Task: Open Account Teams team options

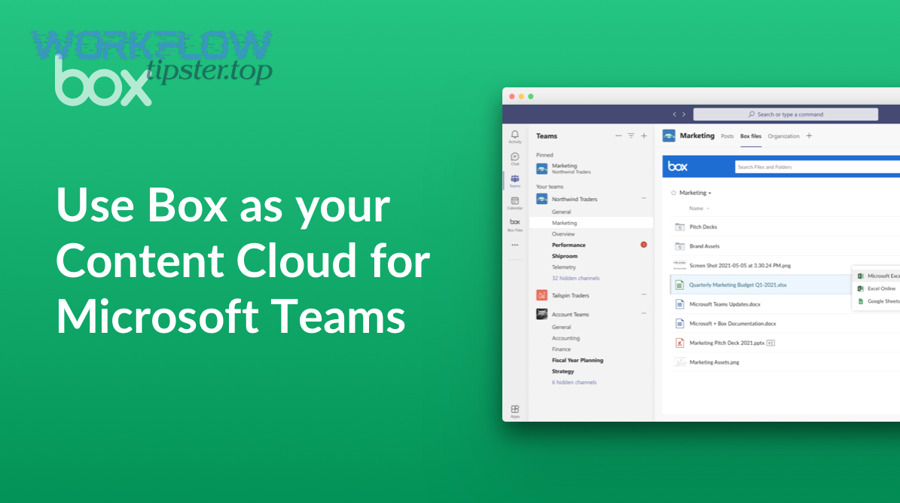Action: click(644, 314)
